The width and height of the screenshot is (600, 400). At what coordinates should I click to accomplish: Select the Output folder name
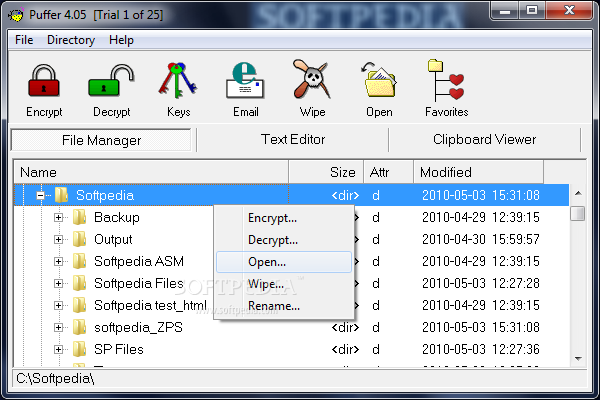coord(113,239)
